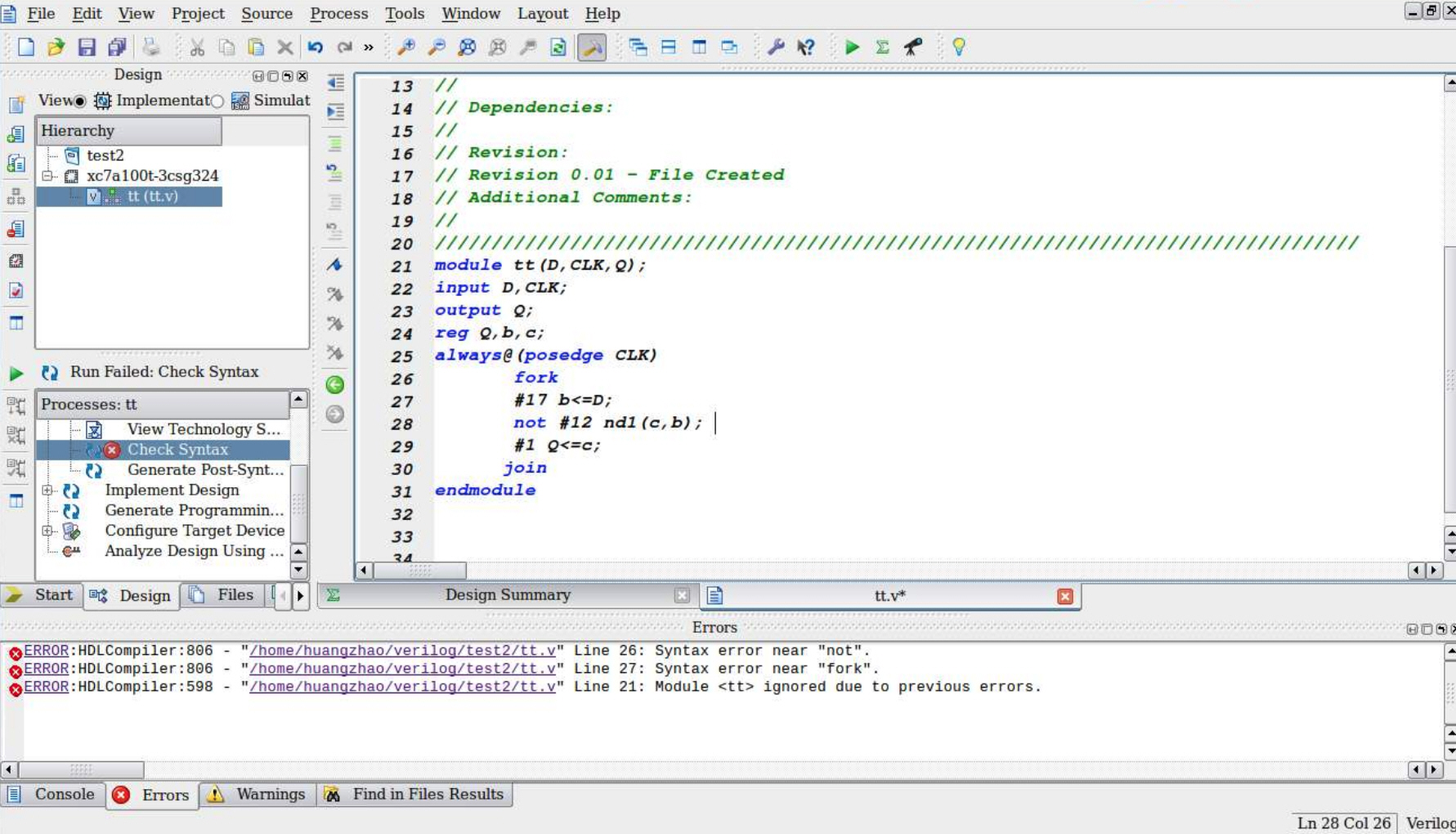Click the Paste toolbar icon

(x=256, y=47)
